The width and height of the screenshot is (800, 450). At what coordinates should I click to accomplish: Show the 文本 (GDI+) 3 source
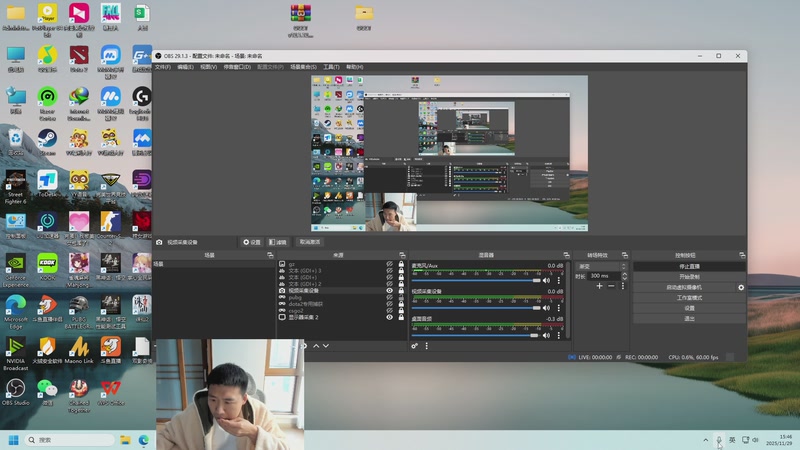[389, 270]
